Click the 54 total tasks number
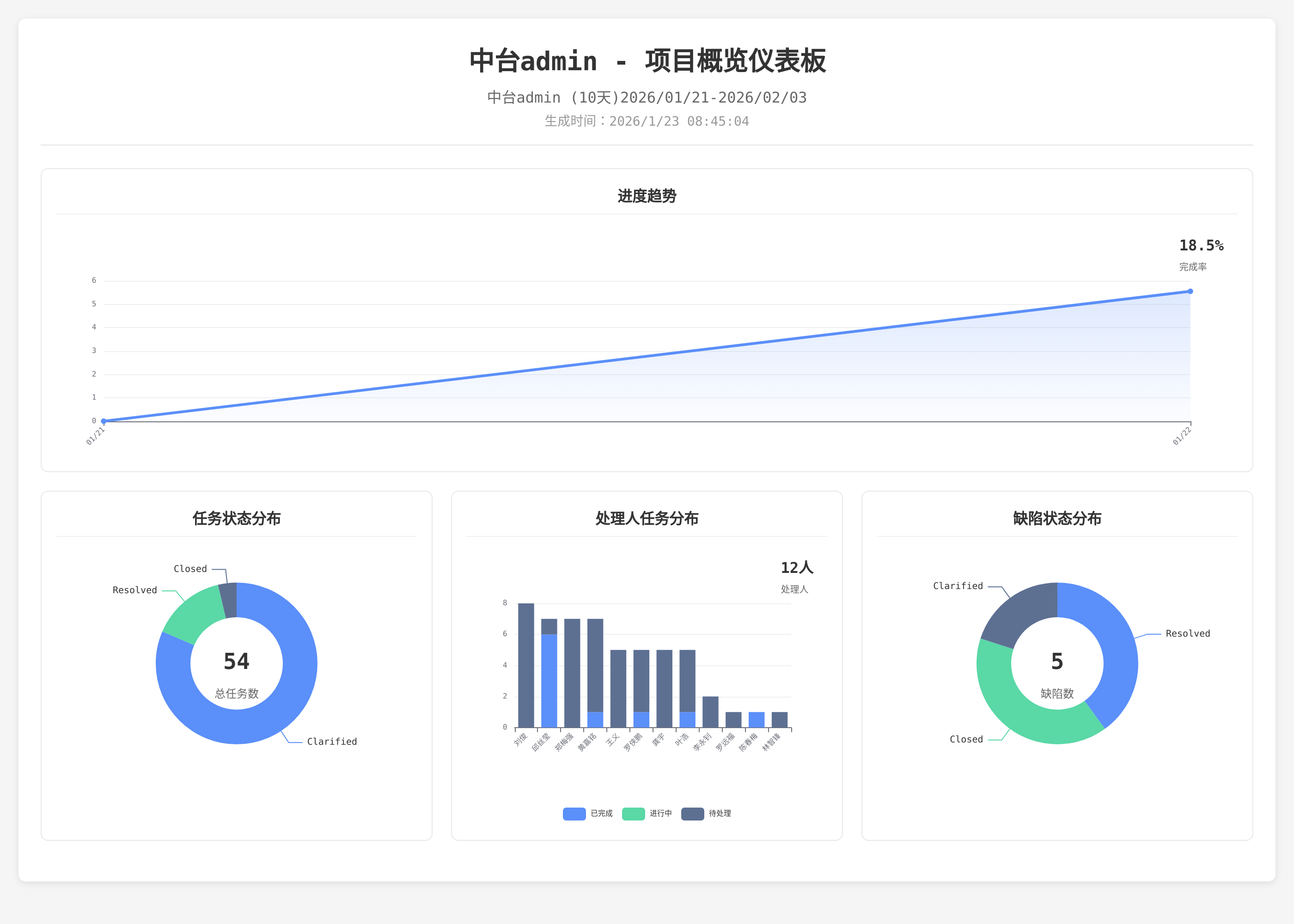This screenshot has width=1294, height=924. pos(237,662)
